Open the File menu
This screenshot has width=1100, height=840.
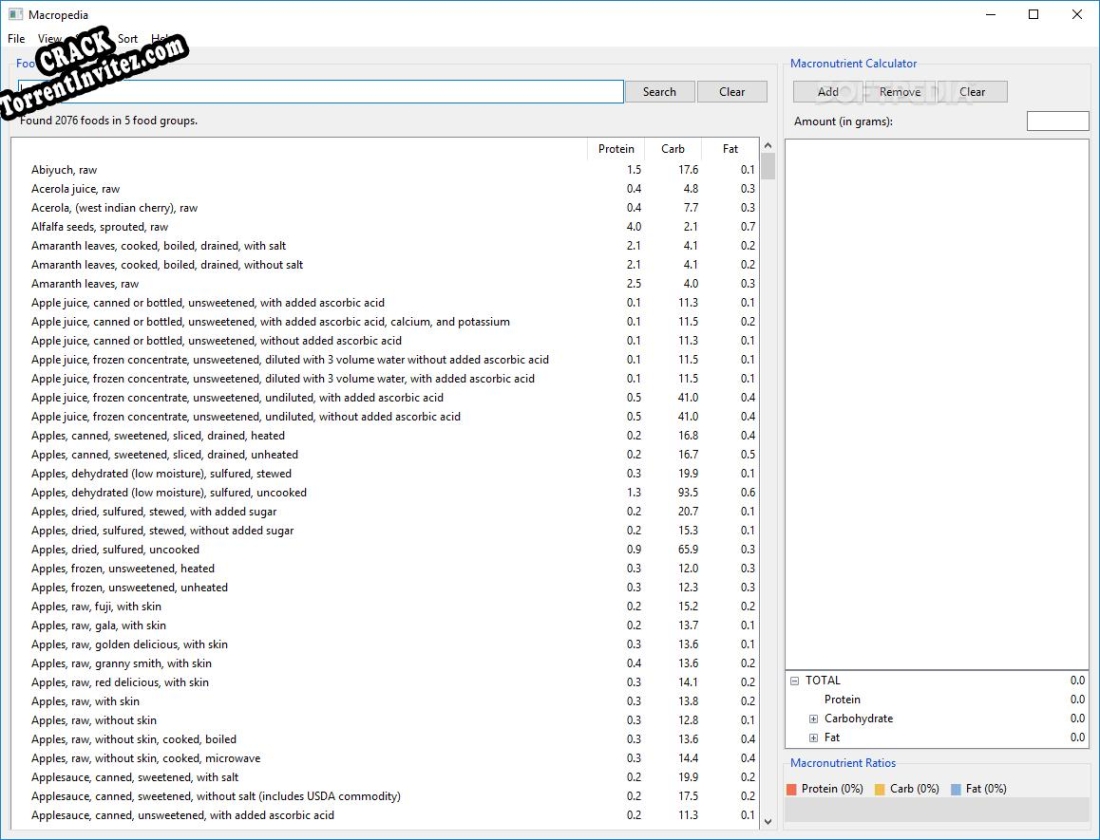(x=16, y=38)
